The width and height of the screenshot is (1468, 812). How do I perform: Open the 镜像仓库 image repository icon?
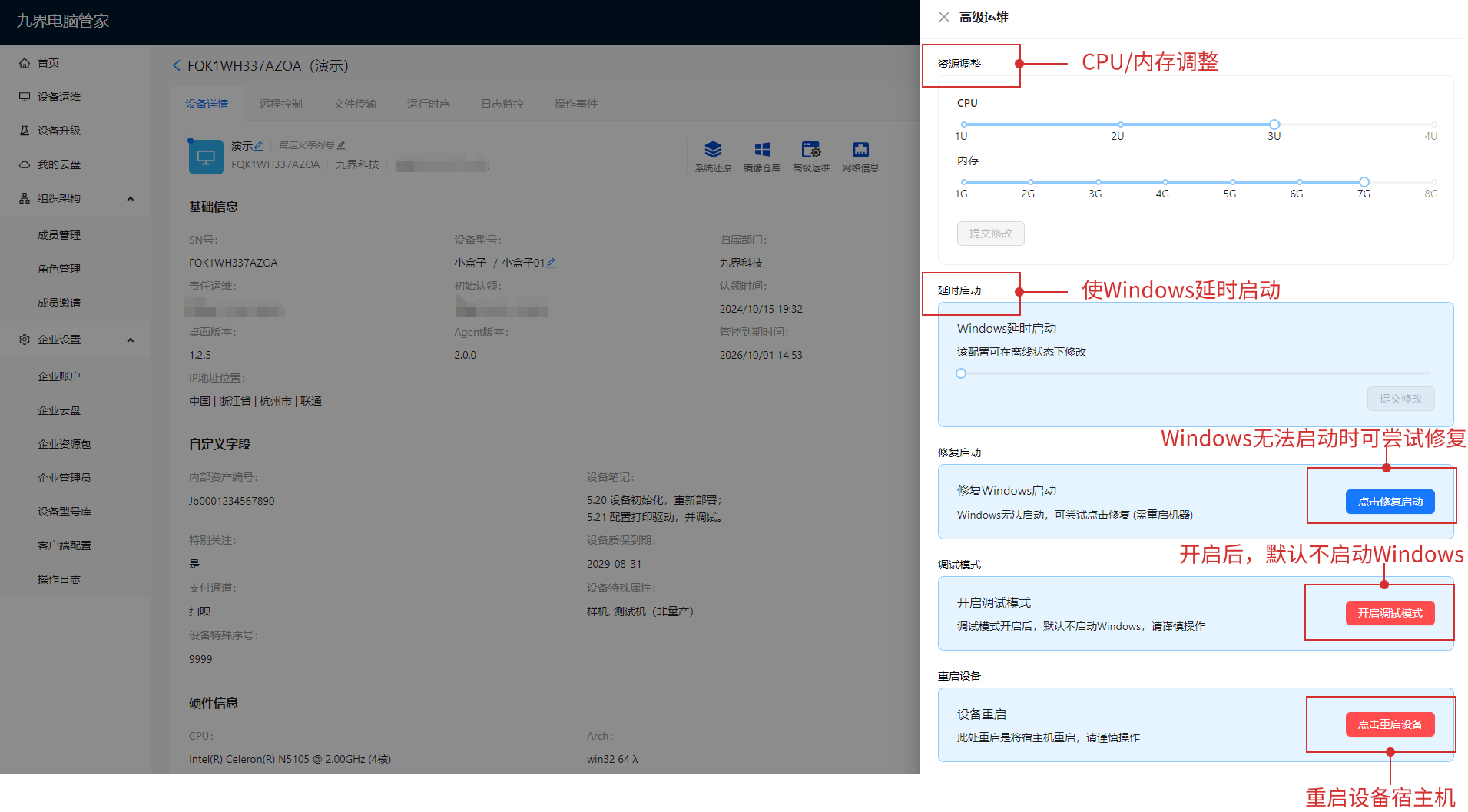pos(761,151)
